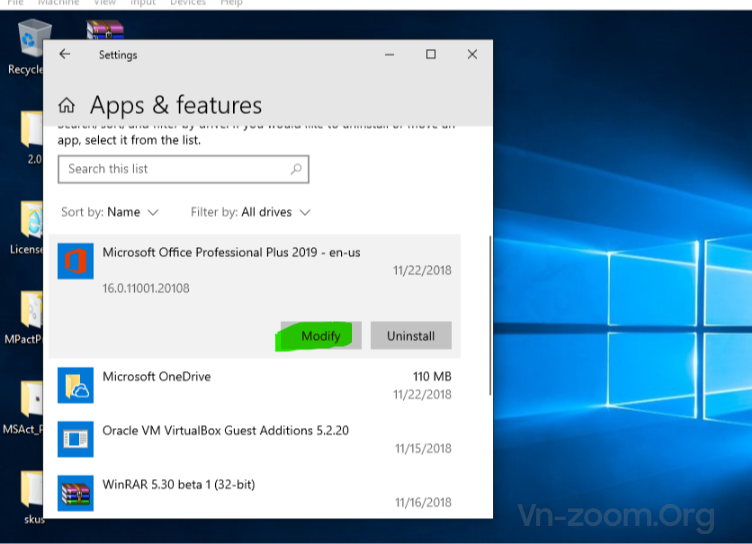The height and width of the screenshot is (544, 752).
Task: Open the Devices menu in VirtualBox
Action: click(x=187, y=3)
